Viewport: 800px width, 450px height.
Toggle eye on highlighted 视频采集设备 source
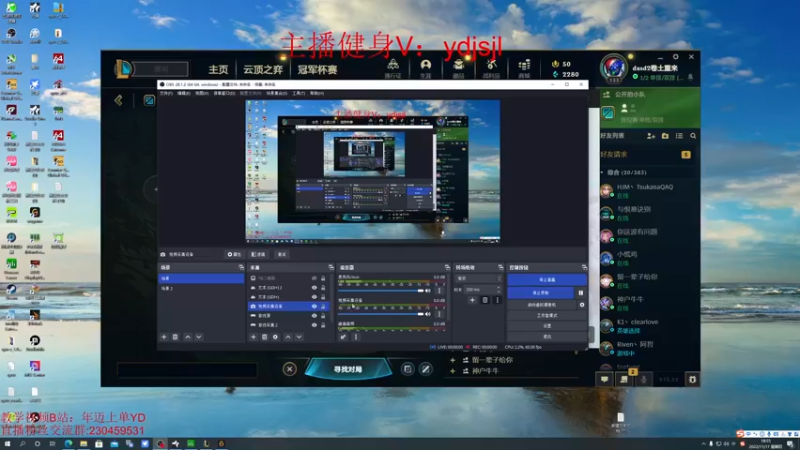pos(314,306)
